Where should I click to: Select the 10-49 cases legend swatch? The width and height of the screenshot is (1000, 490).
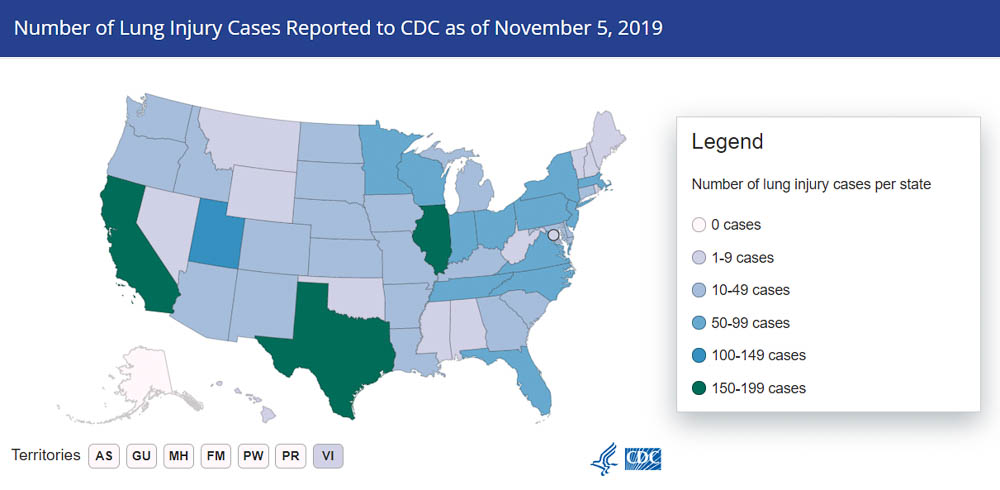(x=701, y=290)
